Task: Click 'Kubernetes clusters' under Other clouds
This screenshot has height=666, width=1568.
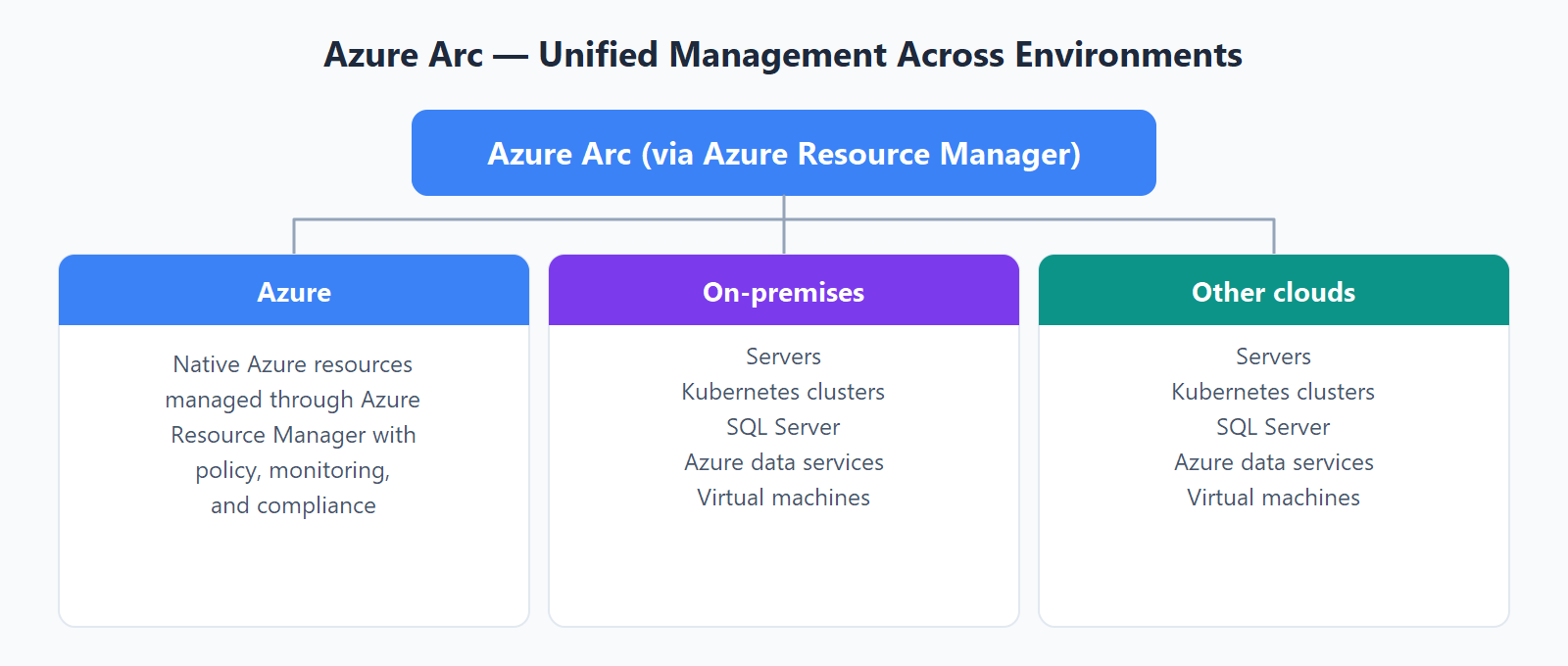Action: coord(1273,392)
